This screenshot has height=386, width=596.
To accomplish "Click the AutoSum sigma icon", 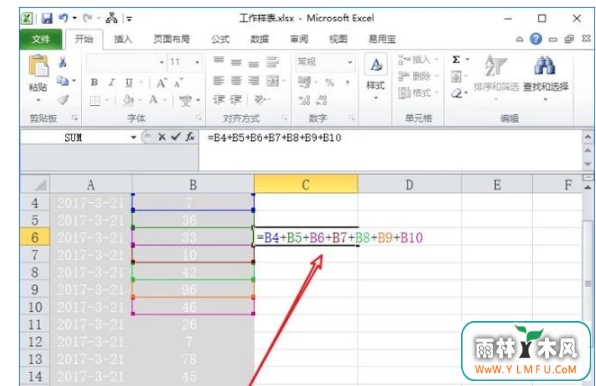I will pos(456,60).
